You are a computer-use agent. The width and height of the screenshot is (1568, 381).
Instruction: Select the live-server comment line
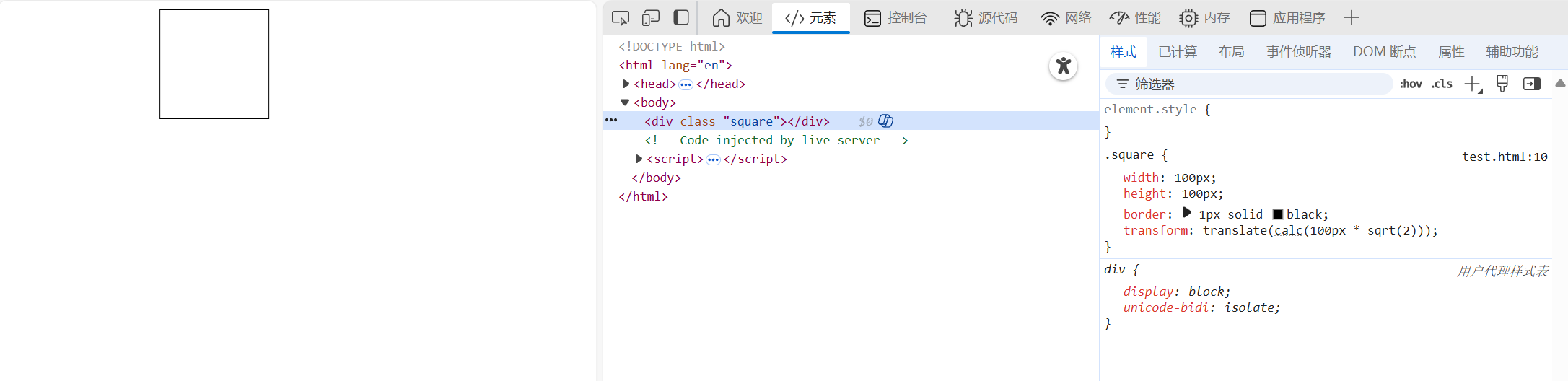coord(776,140)
